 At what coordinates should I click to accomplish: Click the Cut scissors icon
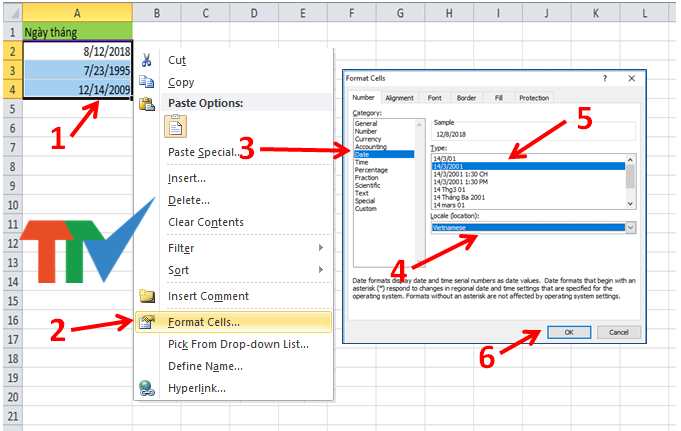(146, 60)
